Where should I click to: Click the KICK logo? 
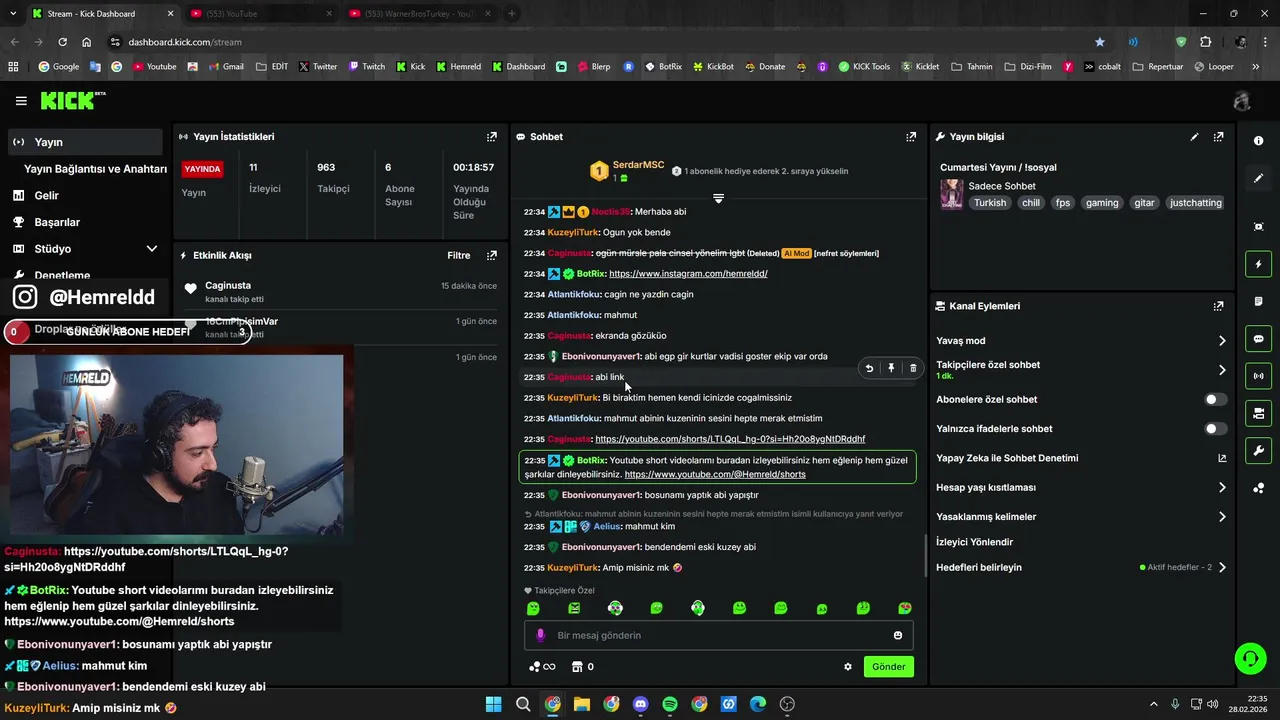tap(72, 100)
